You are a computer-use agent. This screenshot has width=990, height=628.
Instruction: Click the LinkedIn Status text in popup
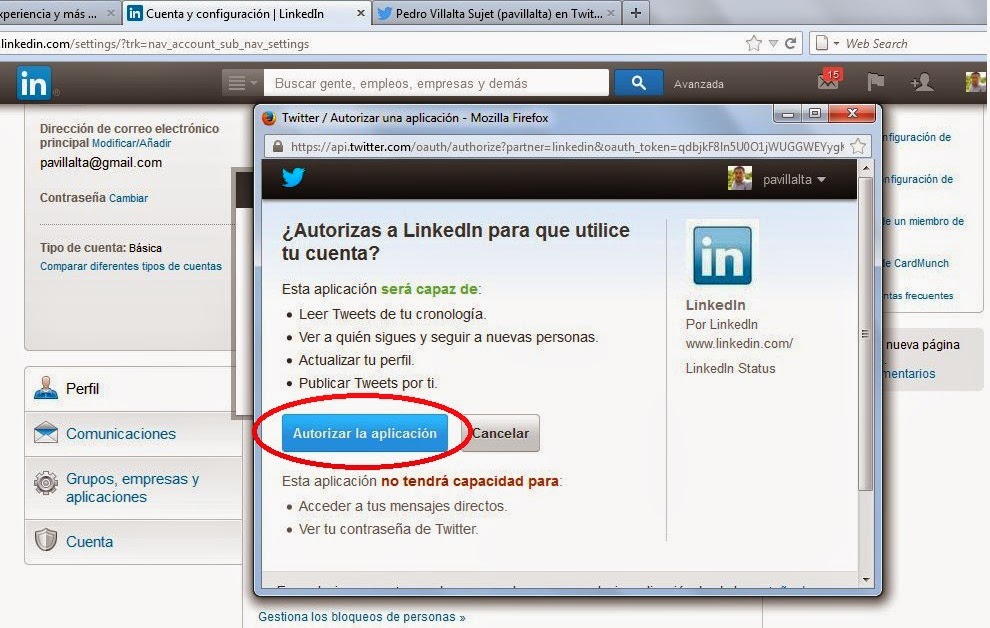pyautogui.click(x=731, y=369)
